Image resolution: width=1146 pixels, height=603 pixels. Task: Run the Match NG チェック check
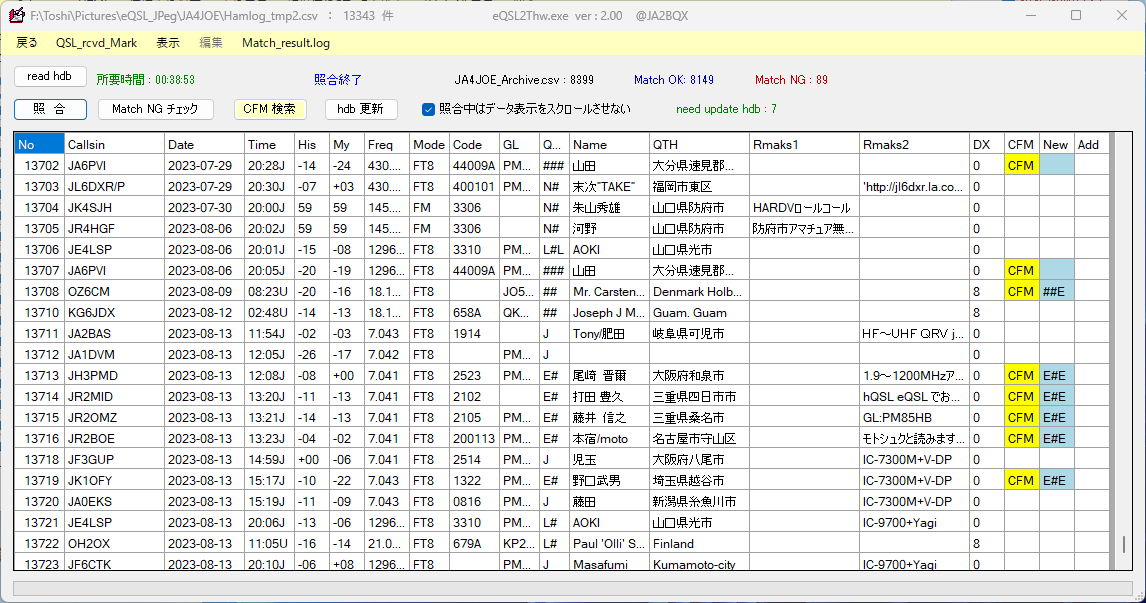point(156,109)
